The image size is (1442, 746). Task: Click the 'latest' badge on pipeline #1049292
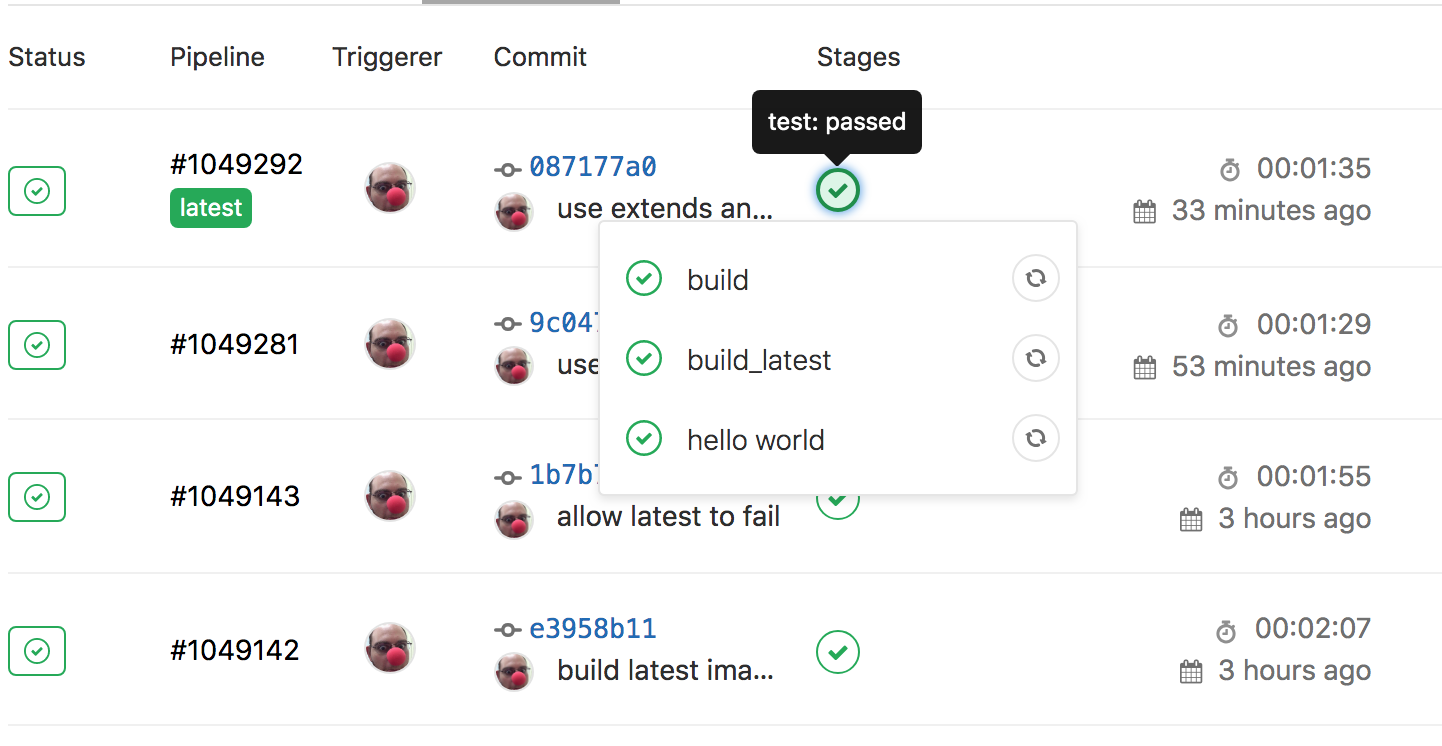click(210, 209)
